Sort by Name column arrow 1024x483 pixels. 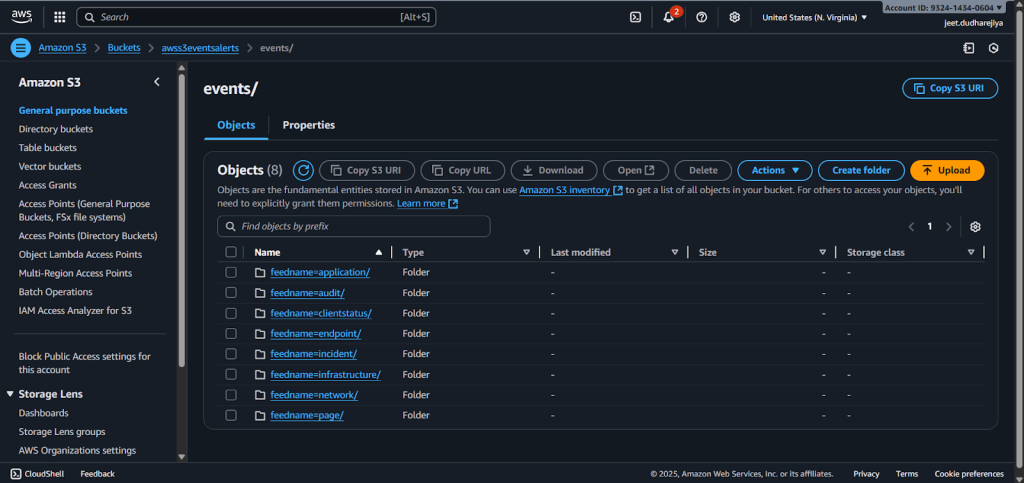(x=379, y=252)
